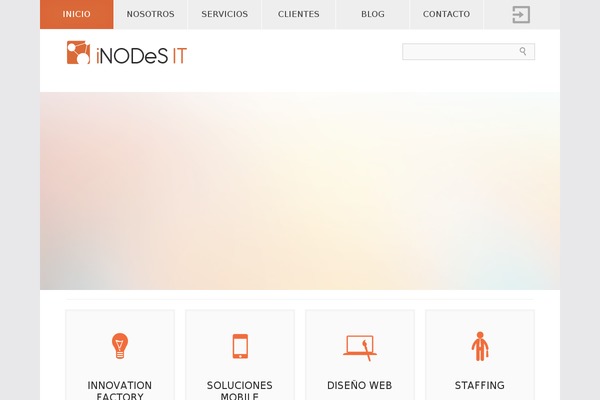This screenshot has width=600, height=400.
Task: Click the login arrow icon in navigation bar
Action: (521, 15)
